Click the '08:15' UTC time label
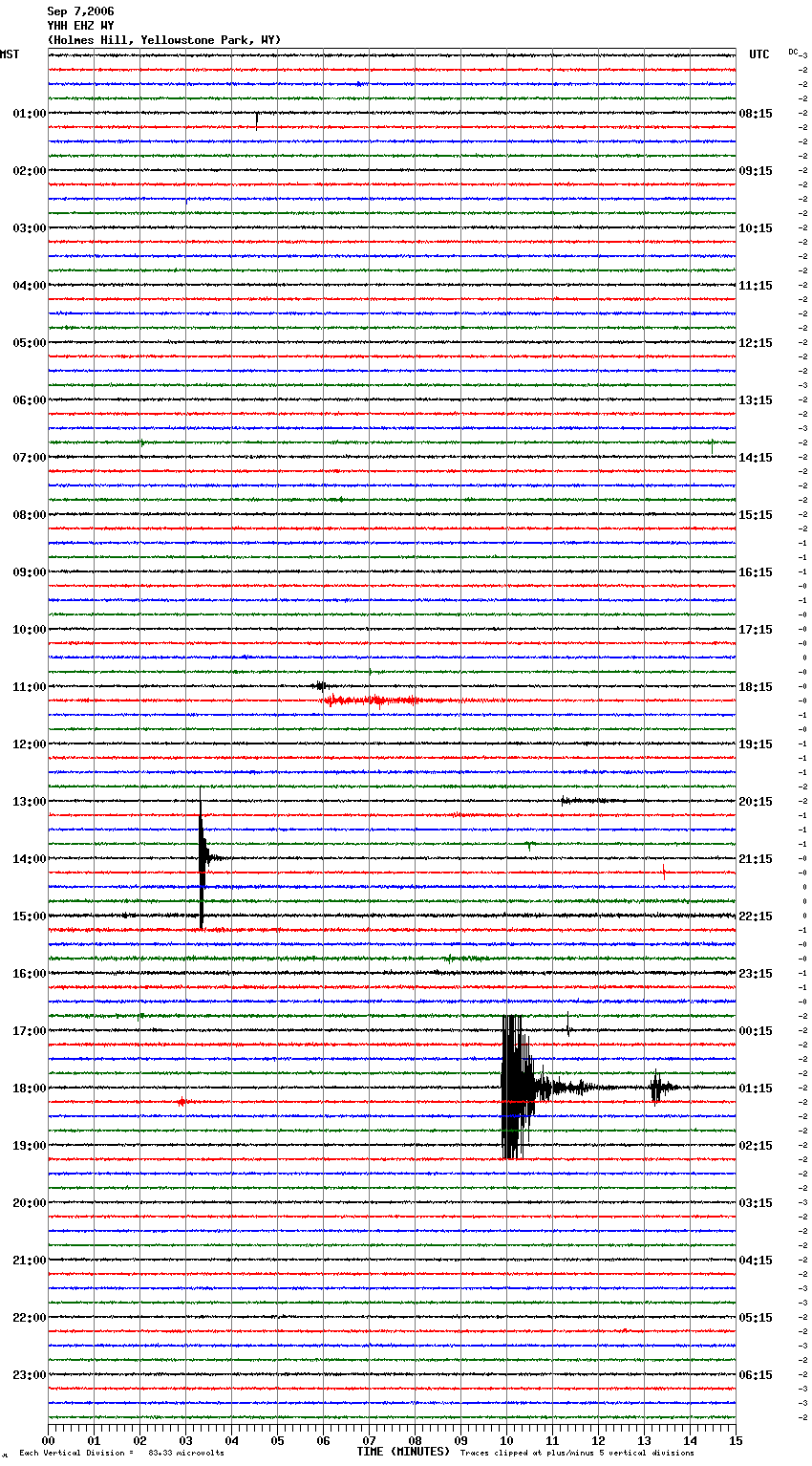The height and width of the screenshot is (1466, 812). 756,114
